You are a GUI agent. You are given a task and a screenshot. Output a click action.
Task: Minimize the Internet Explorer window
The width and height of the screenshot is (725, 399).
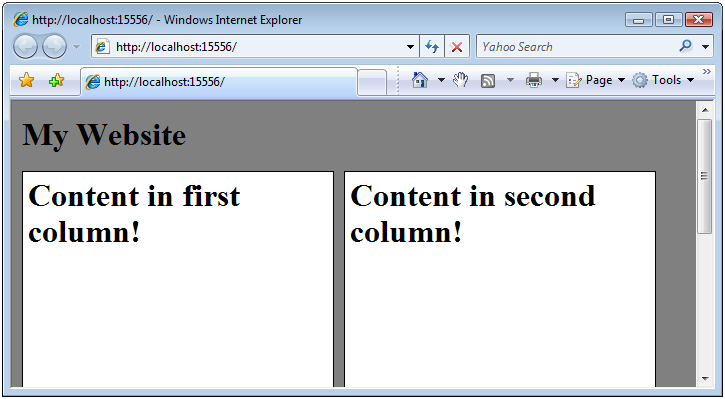pyautogui.click(x=639, y=20)
